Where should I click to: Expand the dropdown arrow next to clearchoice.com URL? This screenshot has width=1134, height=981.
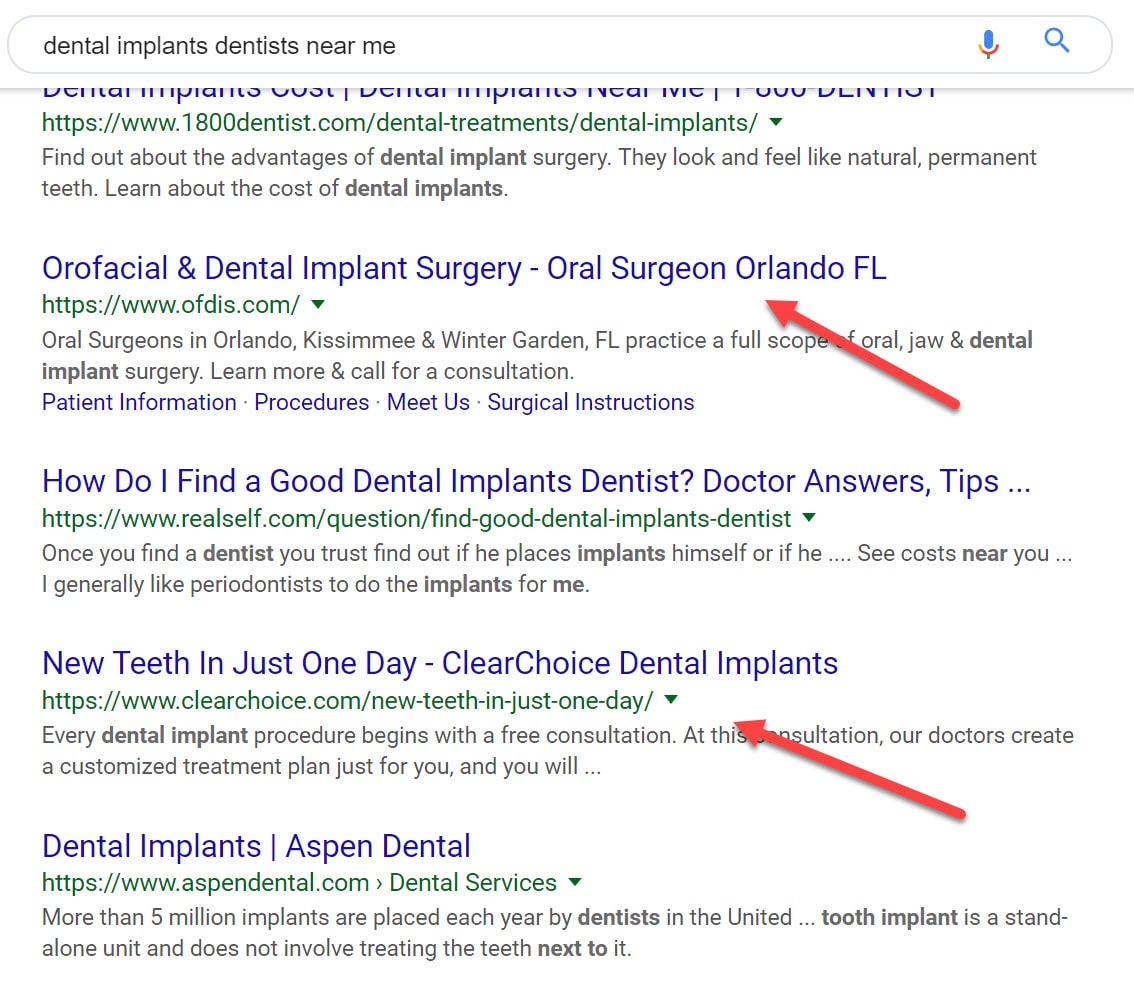671,700
